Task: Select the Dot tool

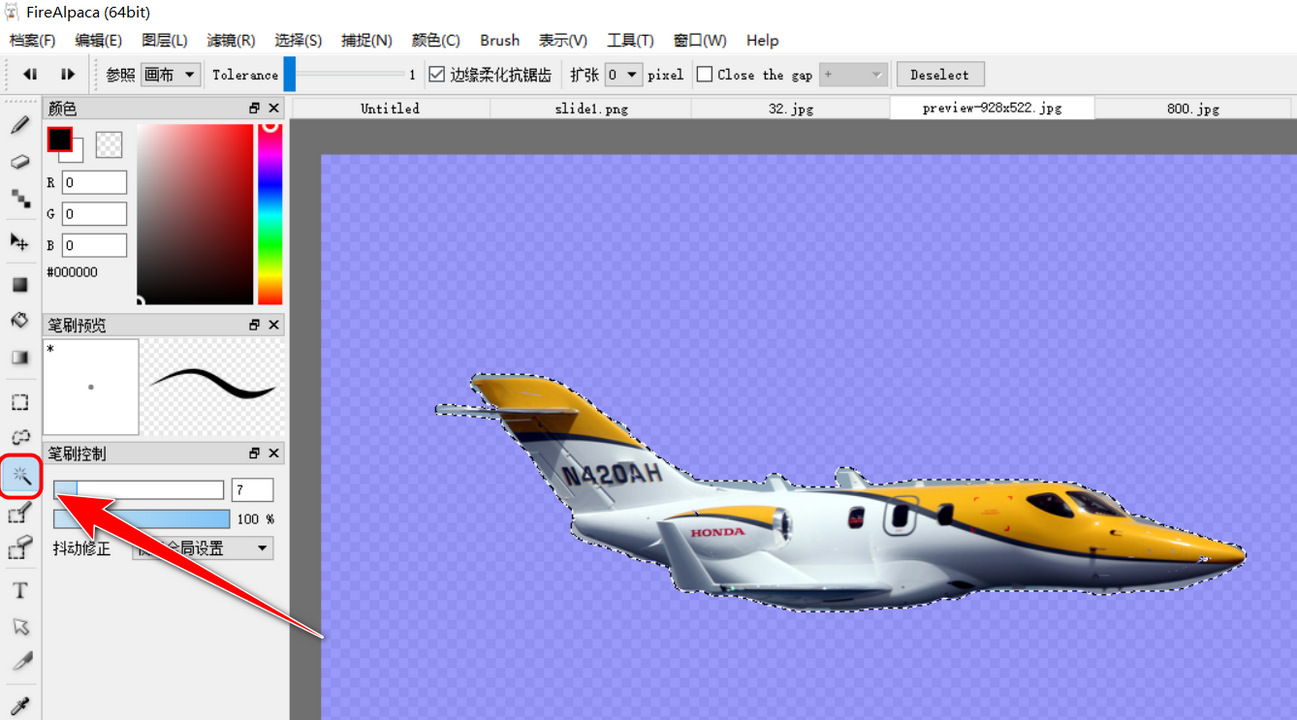Action: (x=19, y=197)
